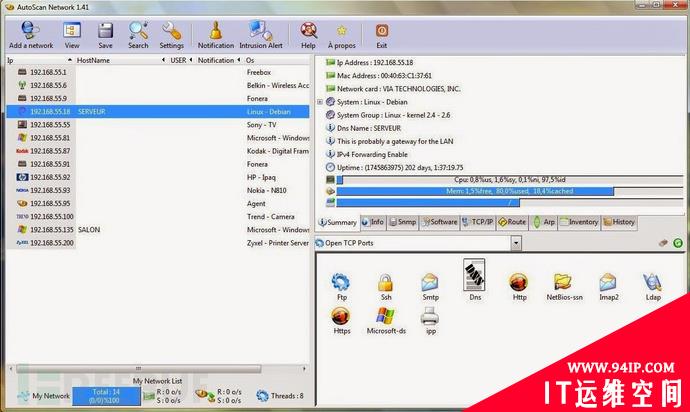Click the Notification bell icon

click(x=216, y=34)
